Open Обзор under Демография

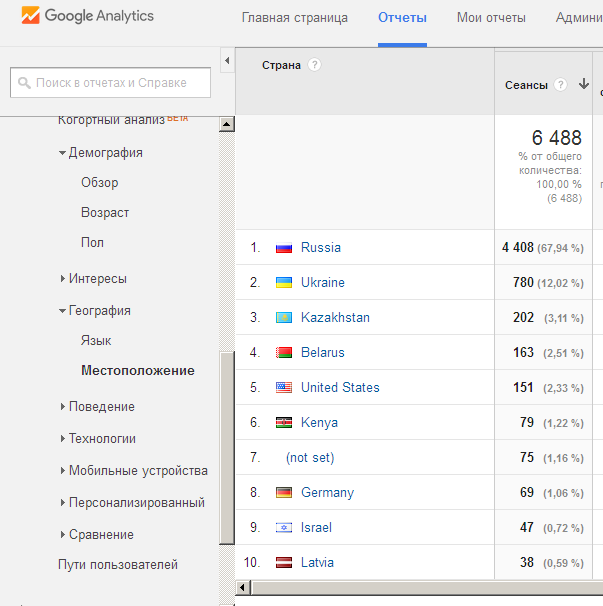coord(100,182)
